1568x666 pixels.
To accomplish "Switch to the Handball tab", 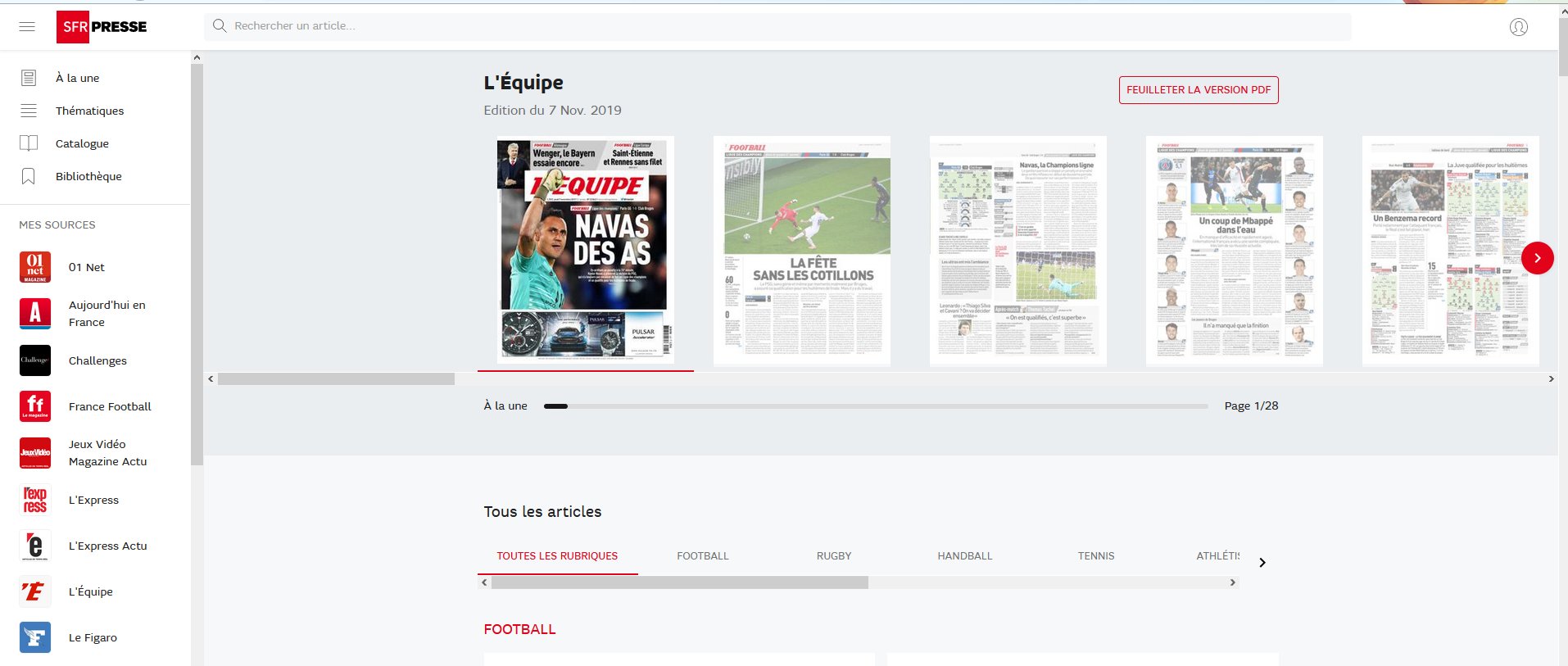I will 964,555.
